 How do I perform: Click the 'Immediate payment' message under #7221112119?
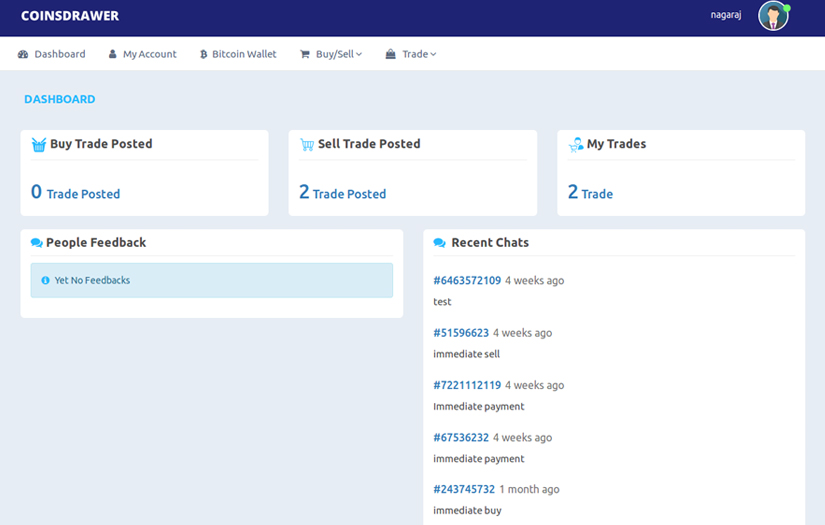479,407
